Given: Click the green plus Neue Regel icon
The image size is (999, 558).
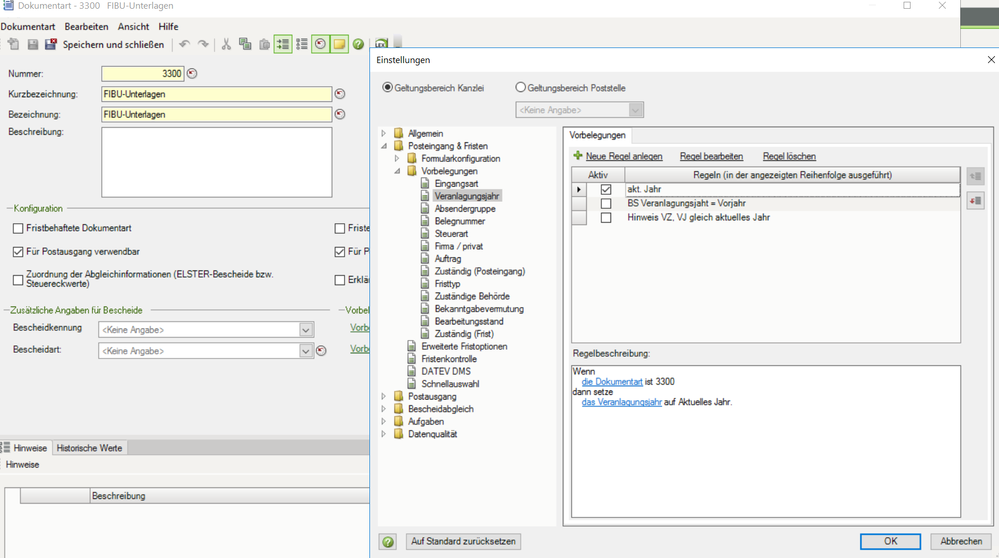Looking at the screenshot, I should click(x=578, y=155).
